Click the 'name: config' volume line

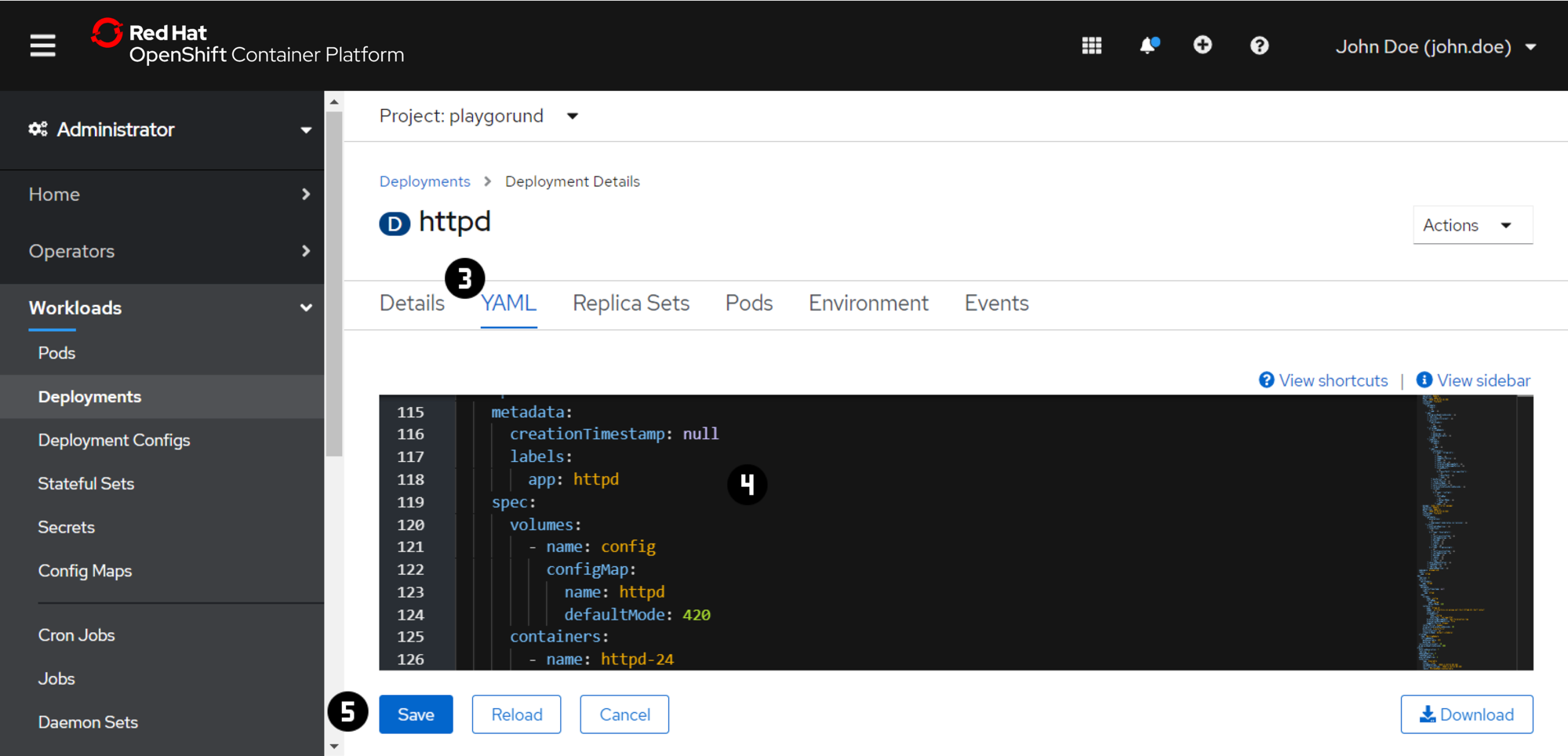coord(592,547)
